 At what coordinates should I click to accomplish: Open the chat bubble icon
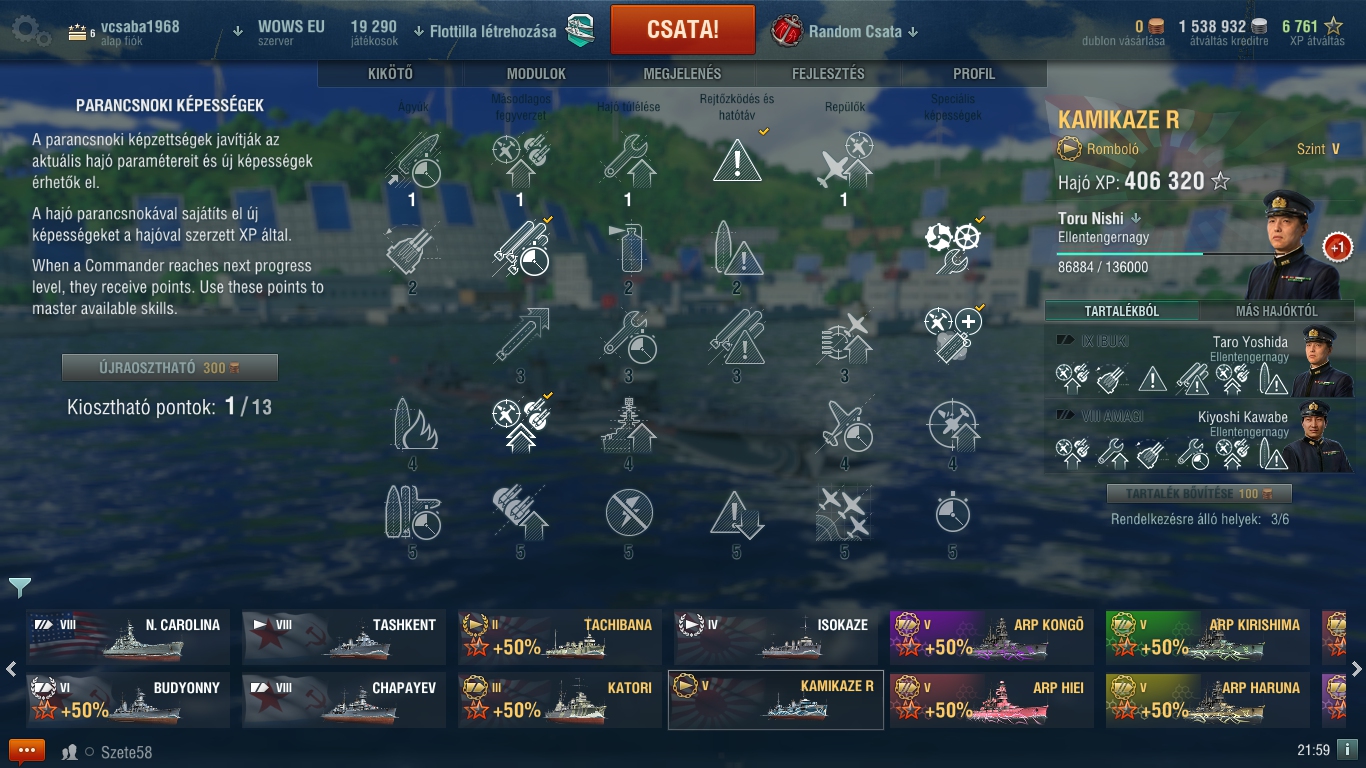coord(27,751)
